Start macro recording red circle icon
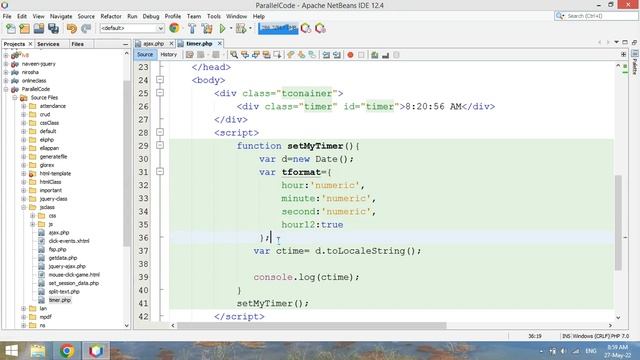Viewport: 640px width, 360px height. 350,55
